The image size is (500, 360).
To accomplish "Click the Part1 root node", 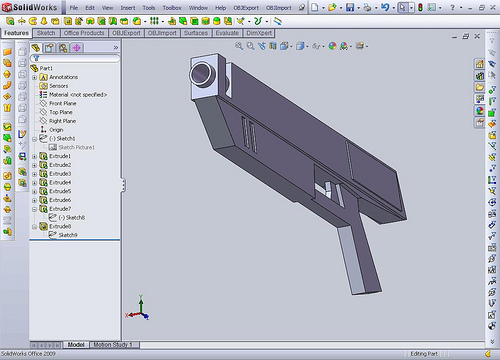I will click(42, 68).
